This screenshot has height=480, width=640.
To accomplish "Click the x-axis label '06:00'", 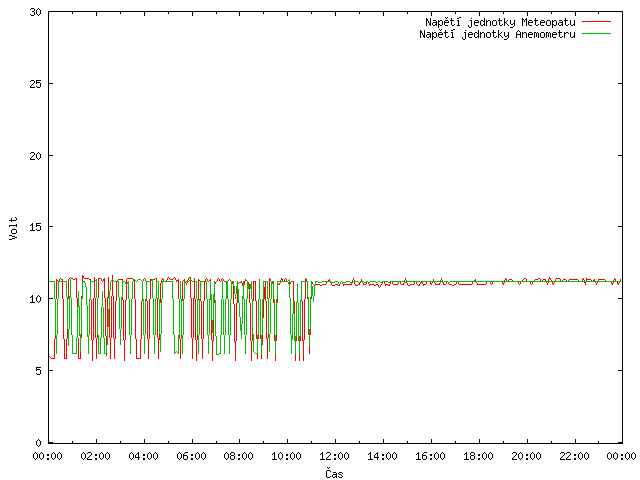I will coord(191,456).
